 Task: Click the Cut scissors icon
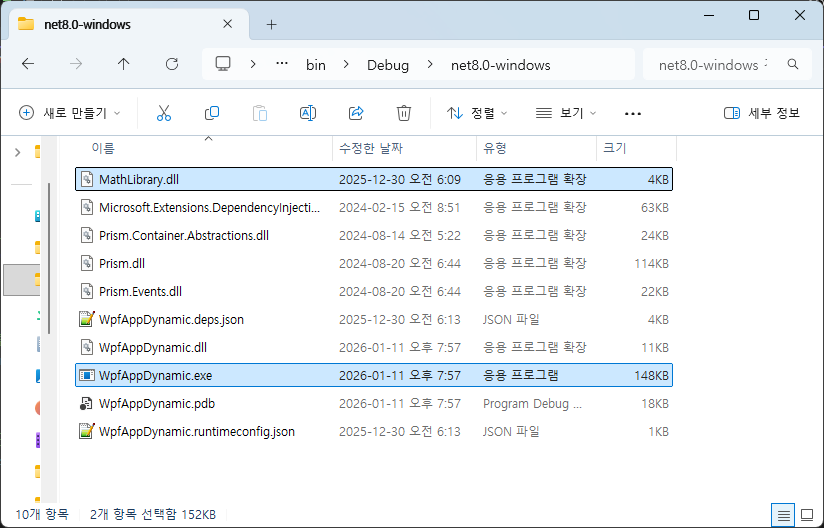point(164,113)
